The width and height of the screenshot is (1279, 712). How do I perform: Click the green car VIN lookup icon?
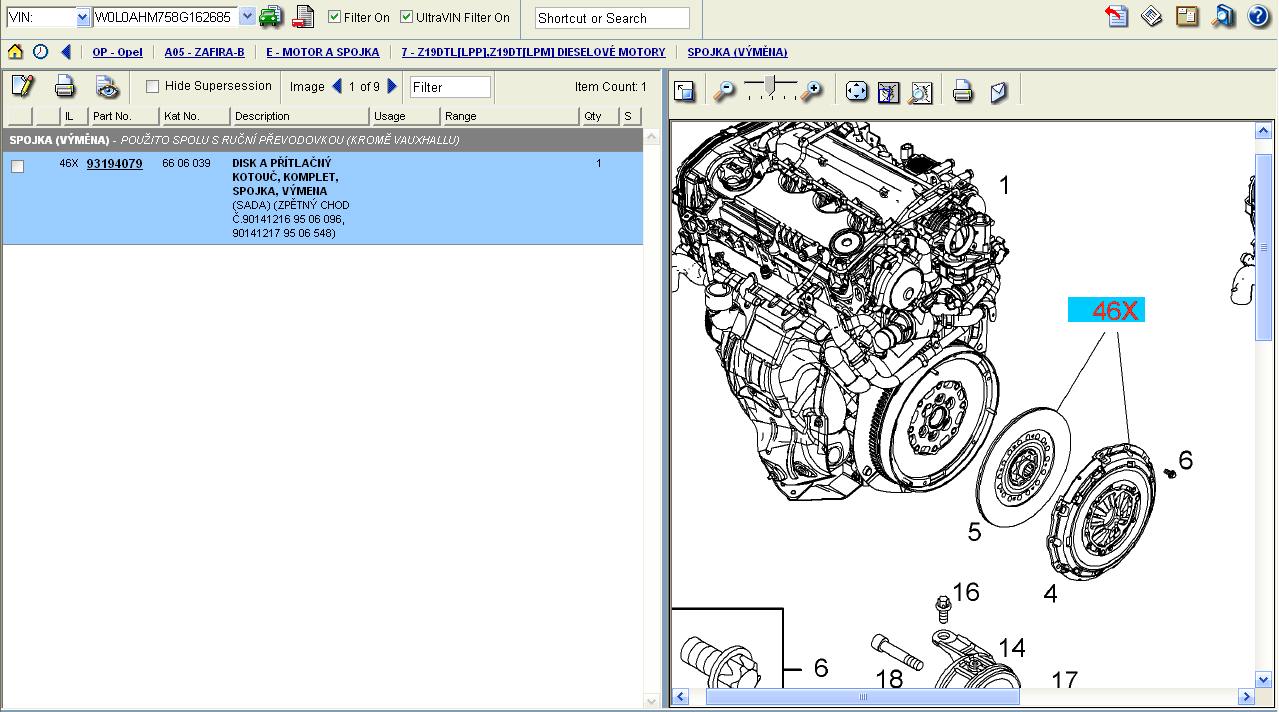pos(270,17)
